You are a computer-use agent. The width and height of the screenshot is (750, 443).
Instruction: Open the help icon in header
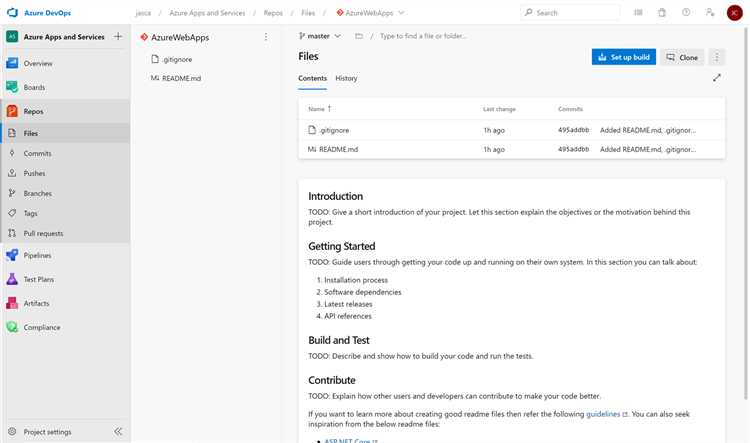point(686,12)
